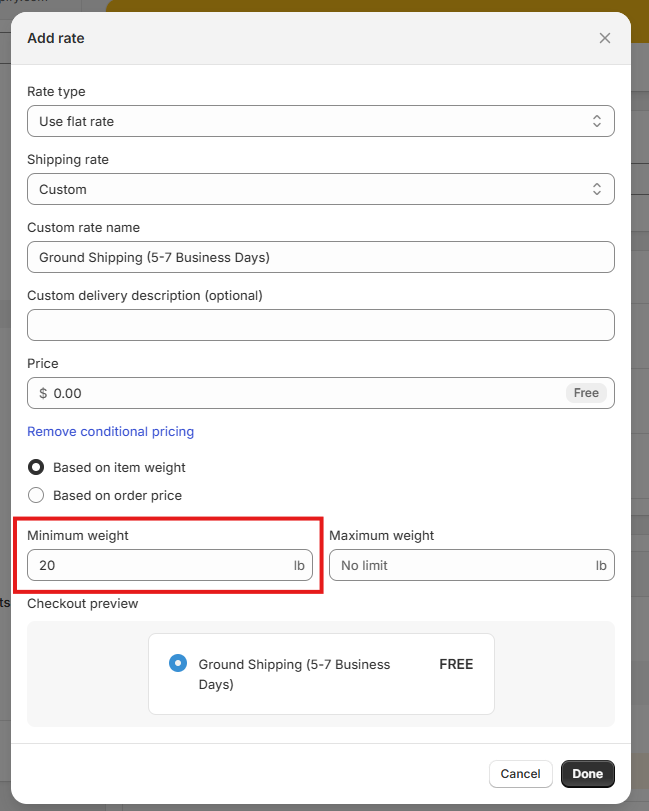Focus the Custom delivery description field
The height and width of the screenshot is (811, 649).
pyautogui.click(x=320, y=325)
